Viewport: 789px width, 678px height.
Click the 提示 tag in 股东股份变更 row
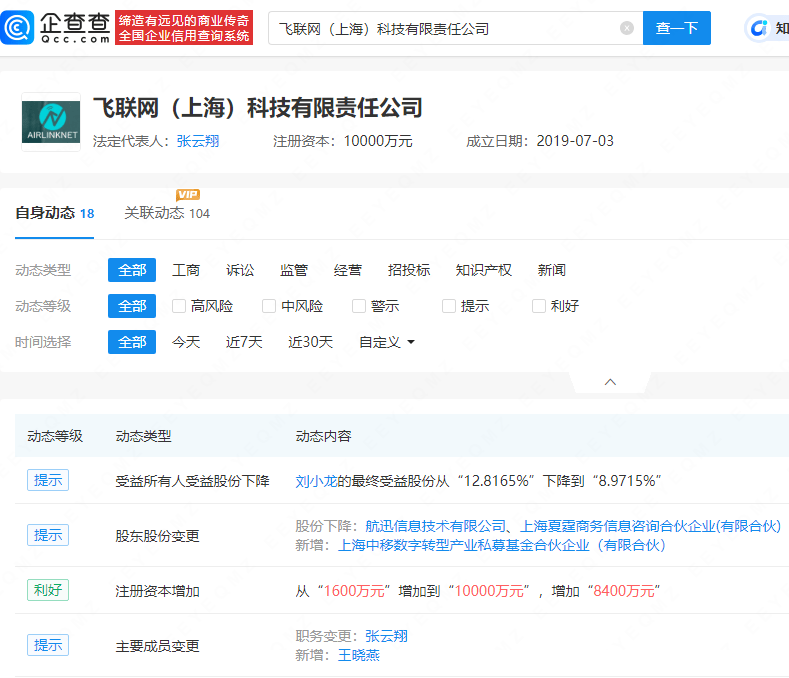(x=48, y=535)
